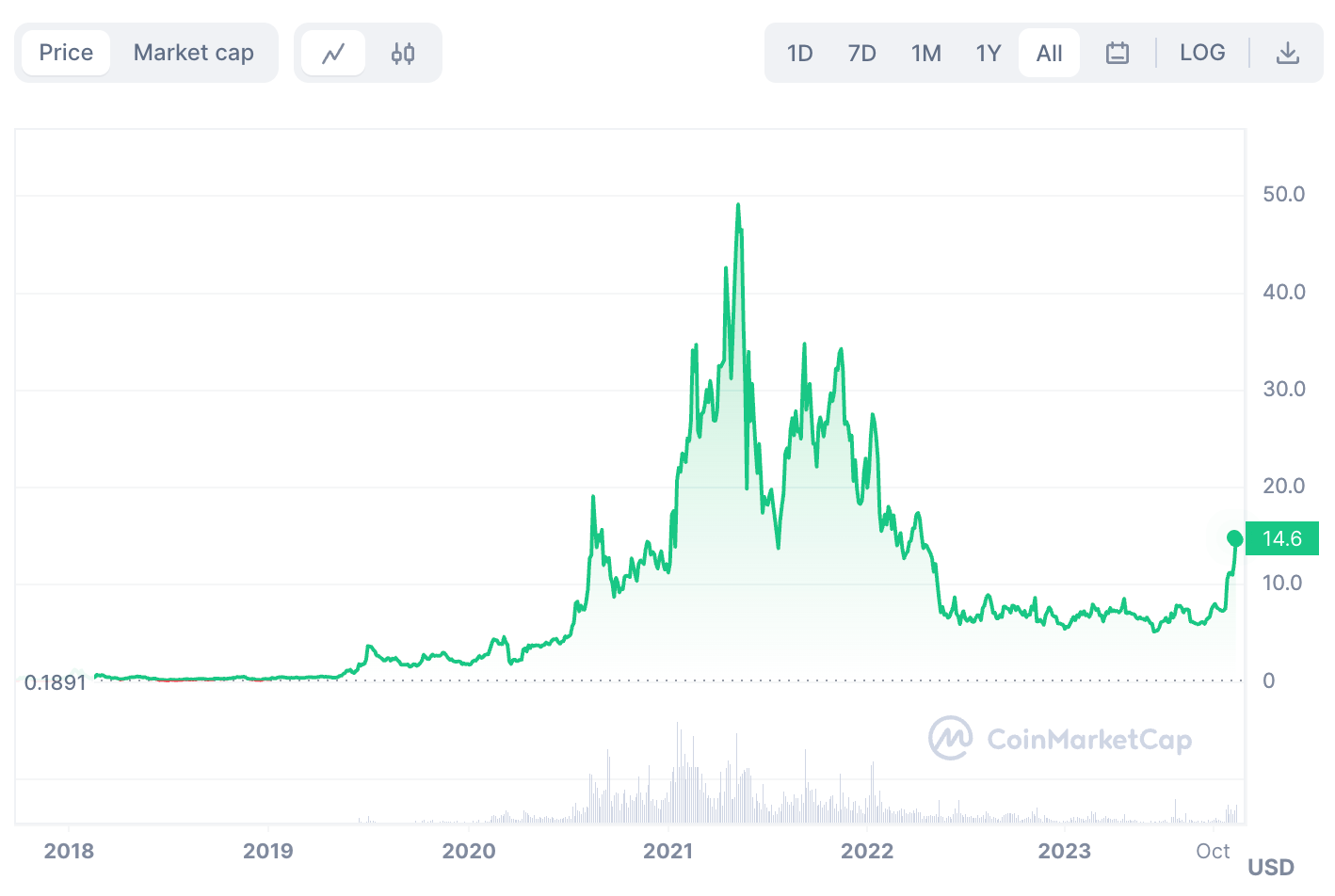Toggle the 1Y range selection
1335x896 pixels.
pos(988,53)
